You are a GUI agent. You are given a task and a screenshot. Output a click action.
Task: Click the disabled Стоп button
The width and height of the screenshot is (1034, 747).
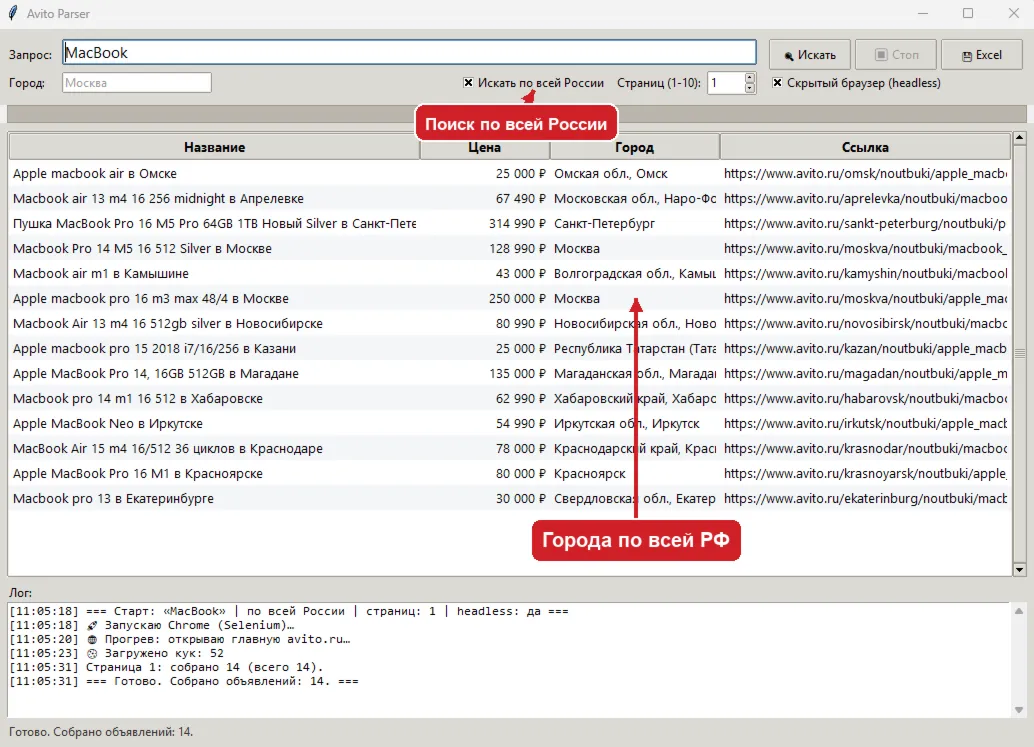pyautogui.click(x=896, y=55)
